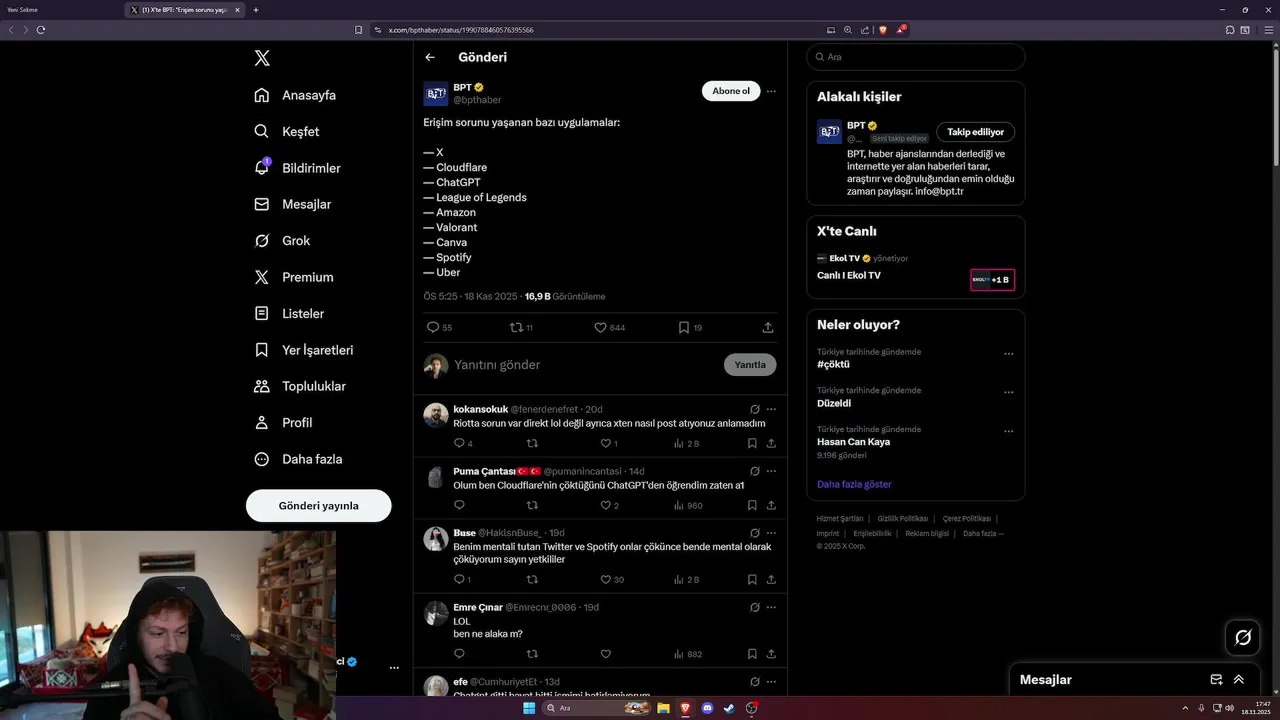The image size is (1280, 720).
Task: Click the Yanıtını gönder reply field
Action: [585, 365]
